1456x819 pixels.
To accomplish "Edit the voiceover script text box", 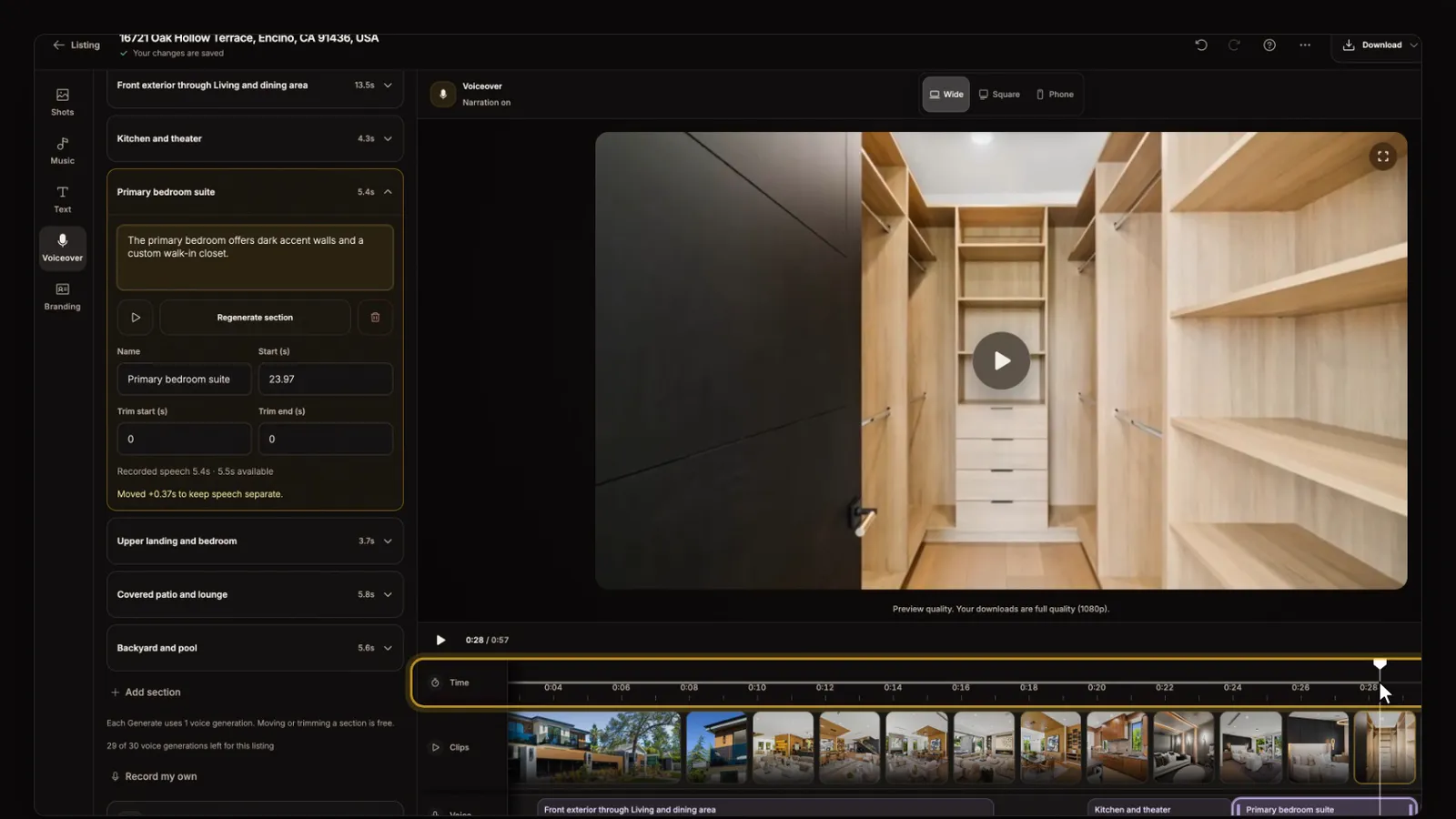I will tap(255, 258).
